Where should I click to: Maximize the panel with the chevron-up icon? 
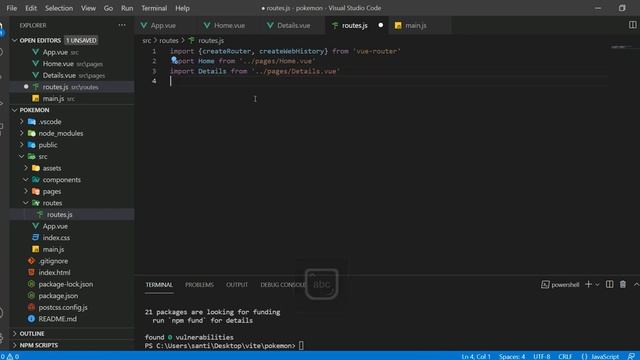coord(636,284)
